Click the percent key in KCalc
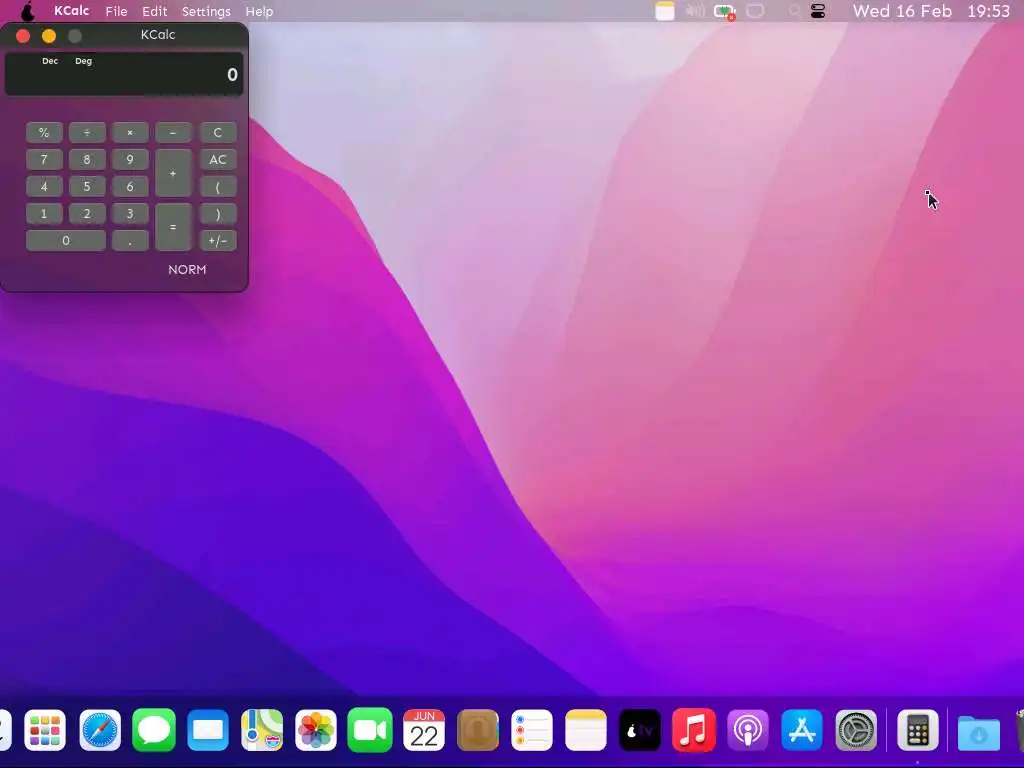This screenshot has height=768, width=1024. 44,133
